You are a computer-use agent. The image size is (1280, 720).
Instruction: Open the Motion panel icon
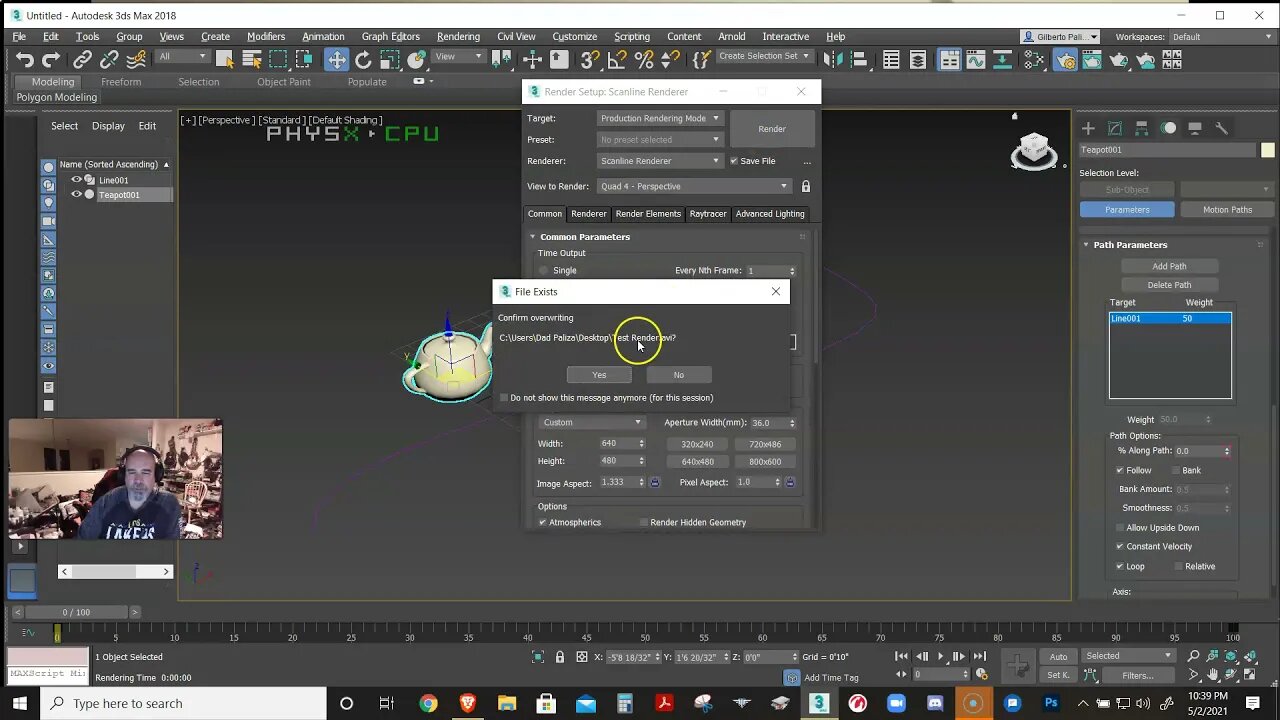[x=1168, y=128]
